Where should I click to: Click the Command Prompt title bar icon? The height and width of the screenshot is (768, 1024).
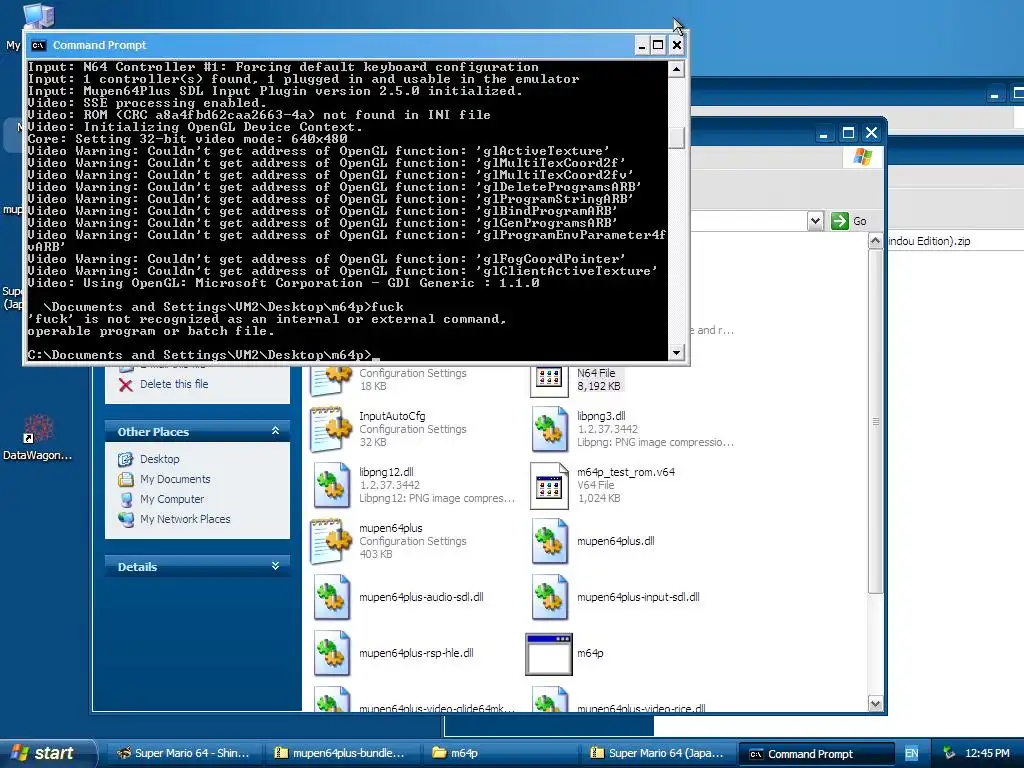click(x=38, y=45)
